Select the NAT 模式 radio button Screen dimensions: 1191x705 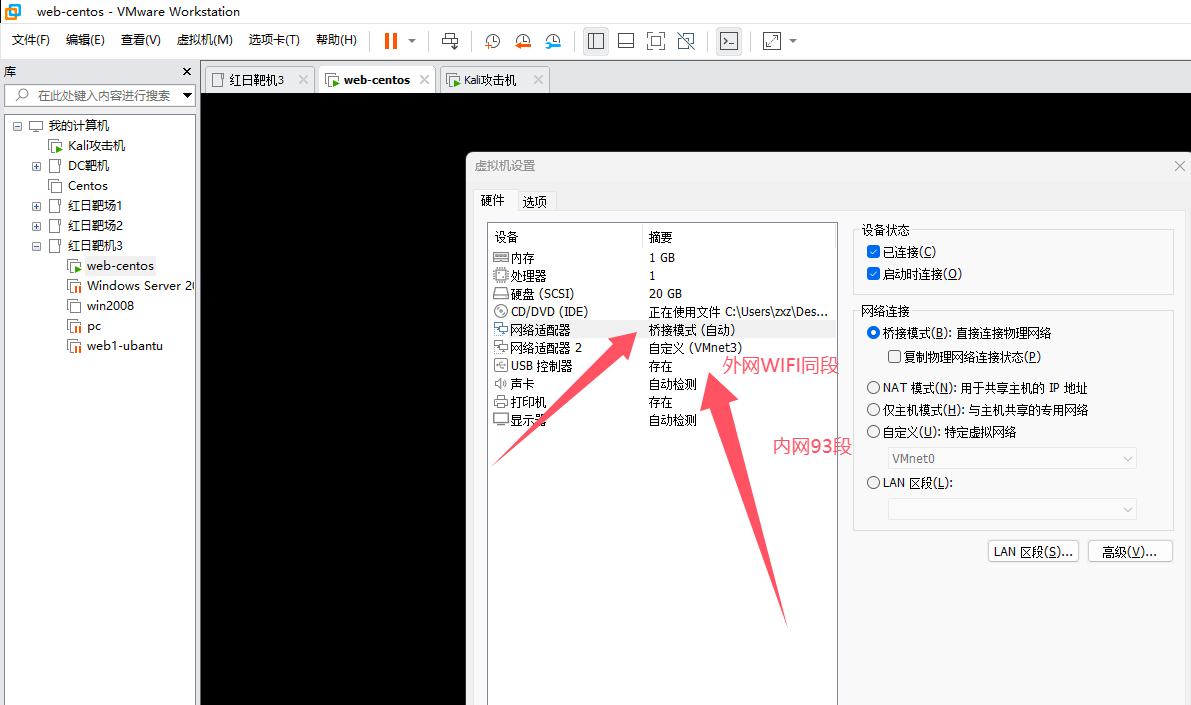tap(873, 388)
